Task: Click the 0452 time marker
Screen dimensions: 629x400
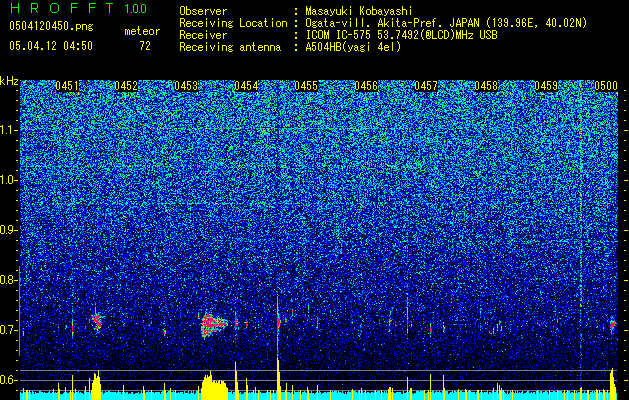Action: 126,86
